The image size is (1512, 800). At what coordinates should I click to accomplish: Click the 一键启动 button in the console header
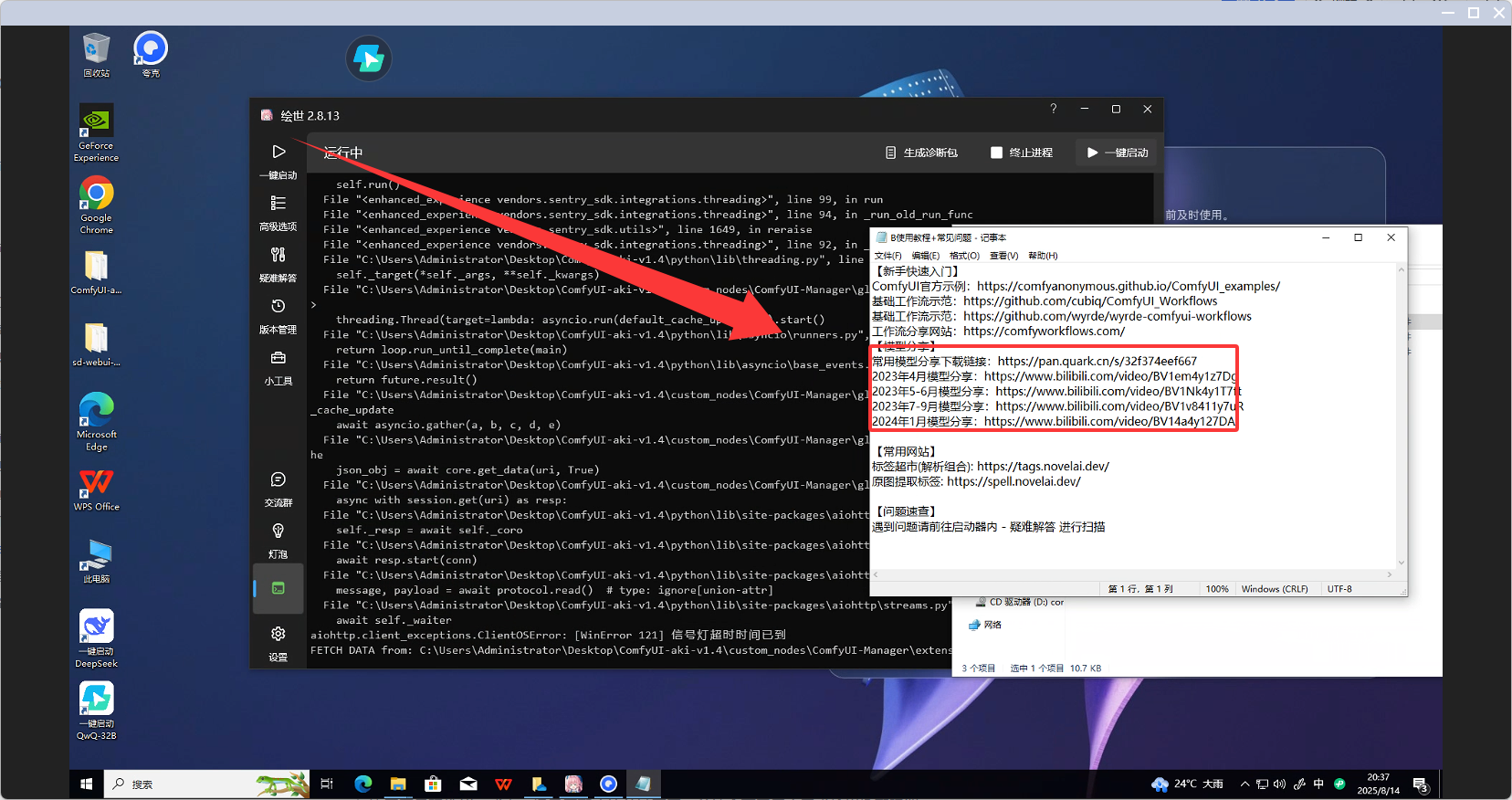[x=1117, y=153]
